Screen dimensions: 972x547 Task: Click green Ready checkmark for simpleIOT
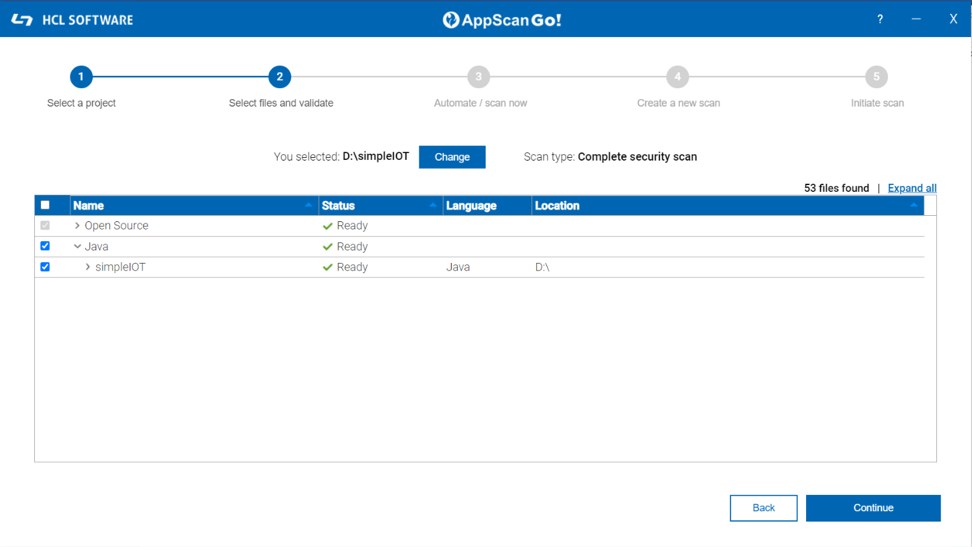click(327, 268)
